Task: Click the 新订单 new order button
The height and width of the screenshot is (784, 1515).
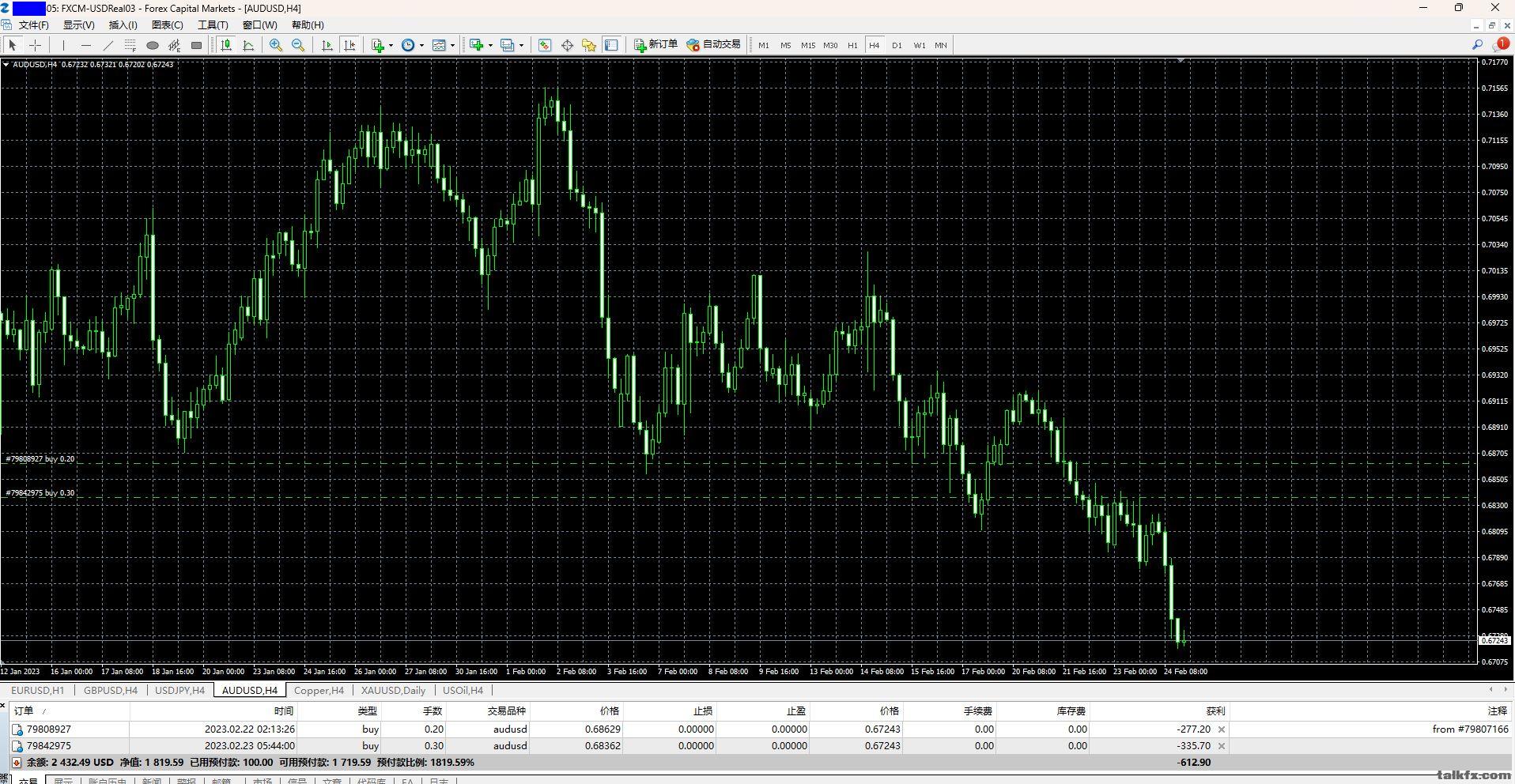Action: [655, 45]
